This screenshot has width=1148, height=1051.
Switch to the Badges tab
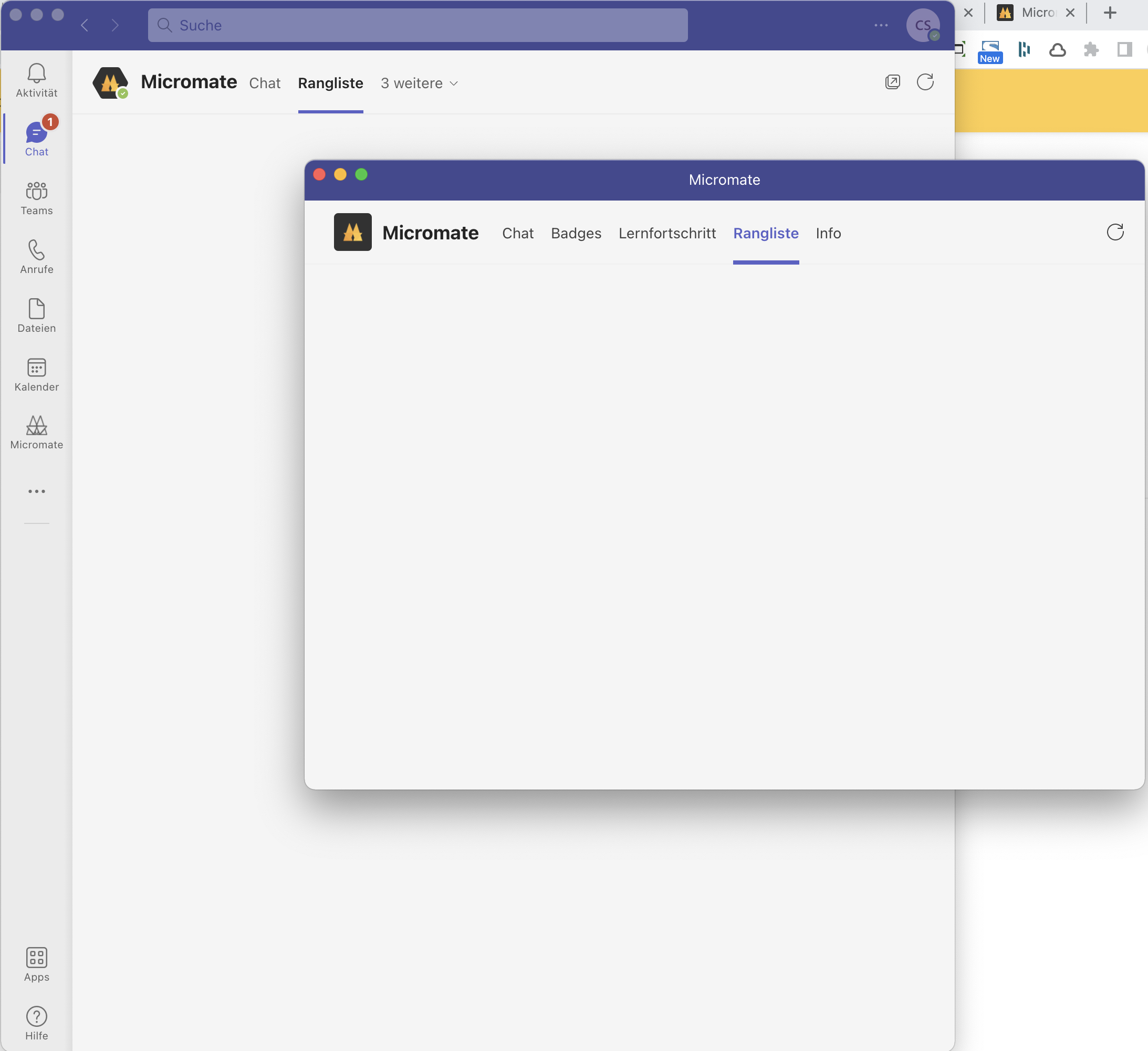click(576, 234)
